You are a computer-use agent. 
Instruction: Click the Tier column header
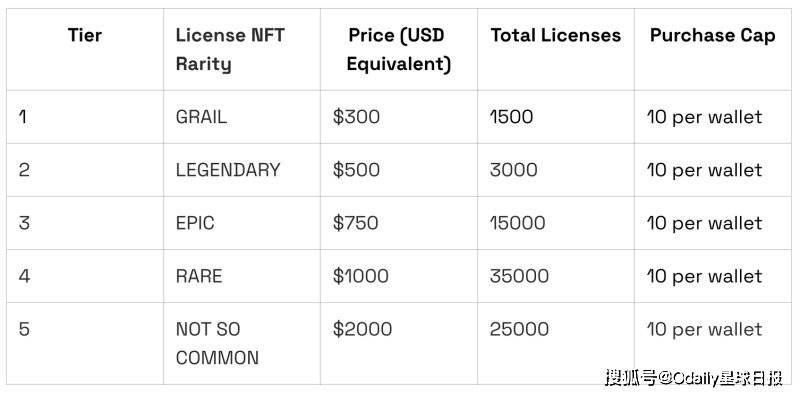tap(85, 35)
